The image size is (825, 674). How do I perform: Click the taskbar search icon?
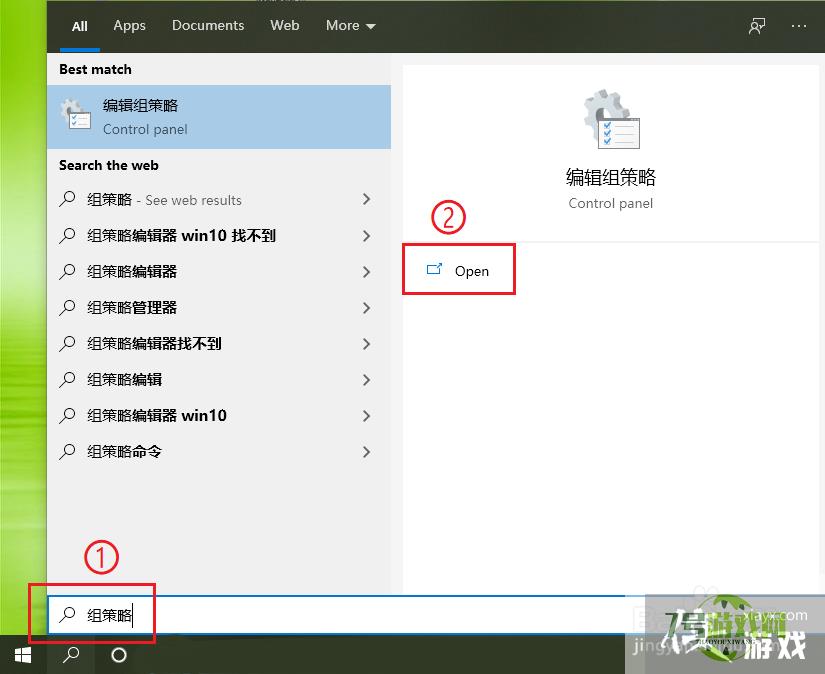tap(71, 655)
